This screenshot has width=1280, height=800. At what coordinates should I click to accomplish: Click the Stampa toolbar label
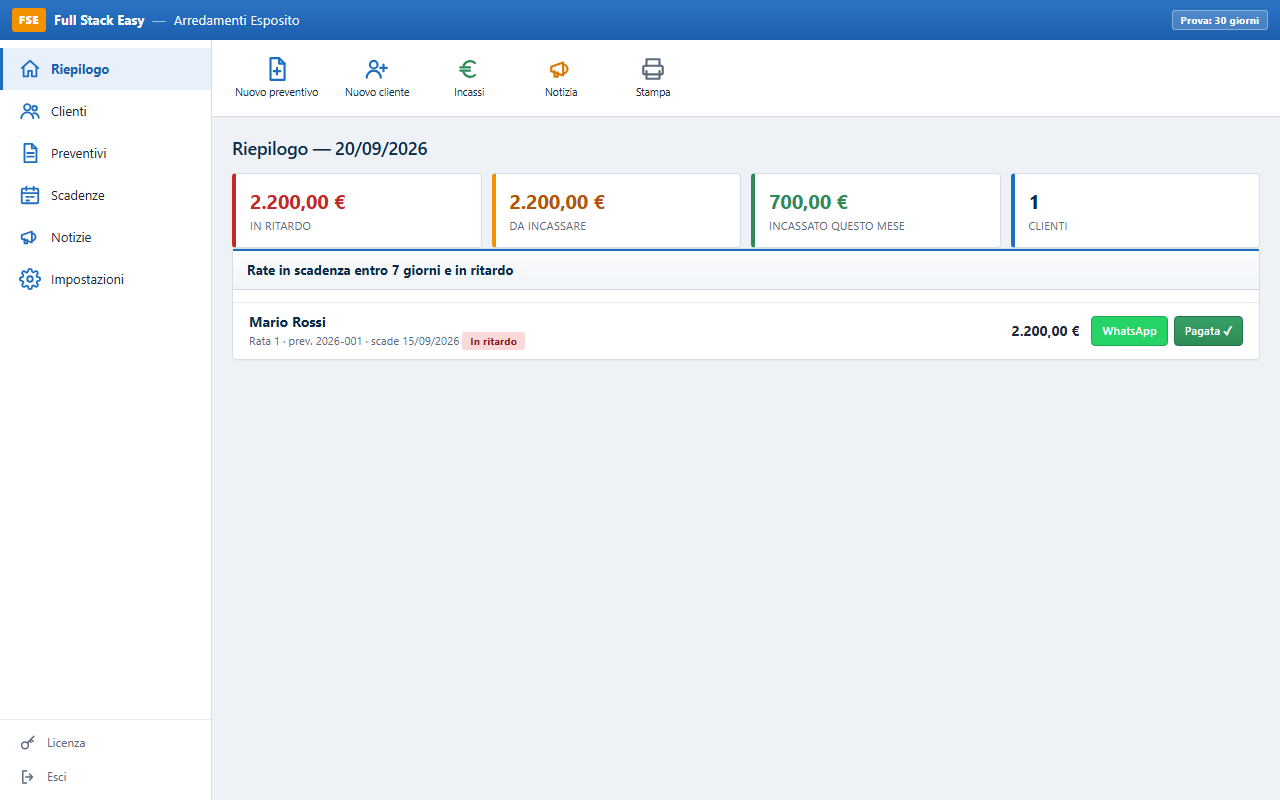[653, 92]
